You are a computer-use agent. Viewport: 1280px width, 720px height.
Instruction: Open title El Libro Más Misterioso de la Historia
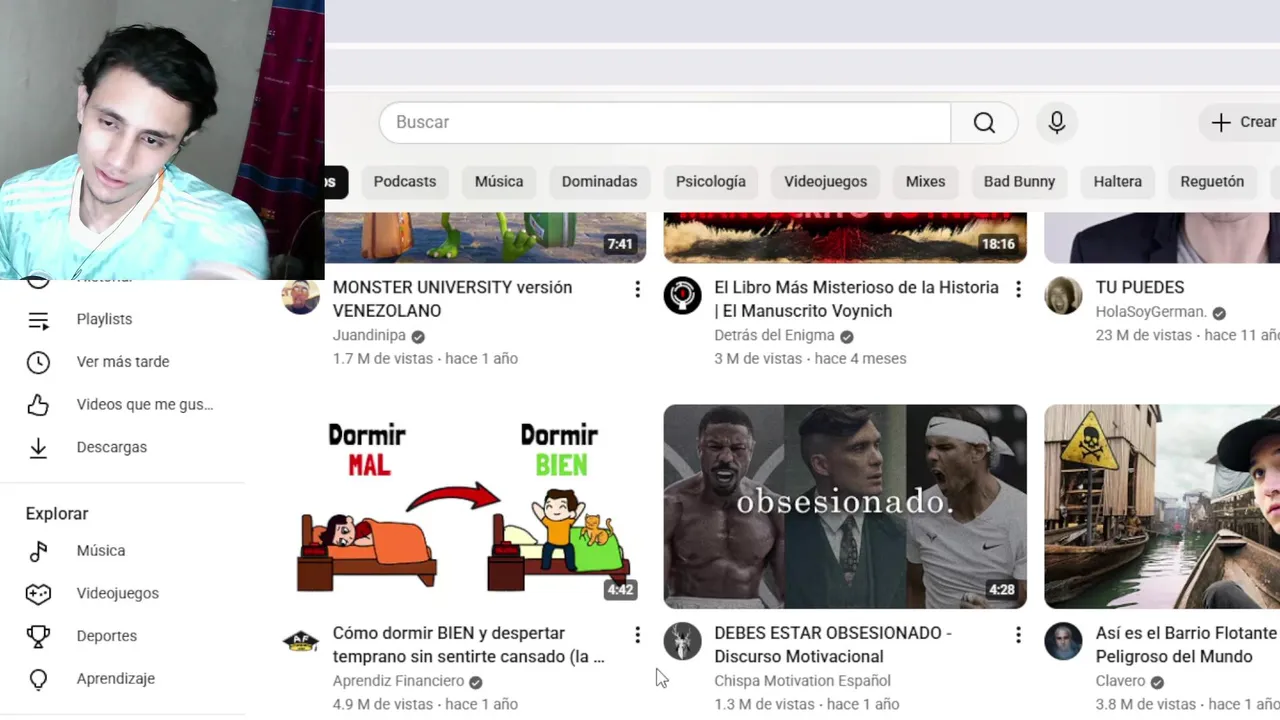(856, 299)
